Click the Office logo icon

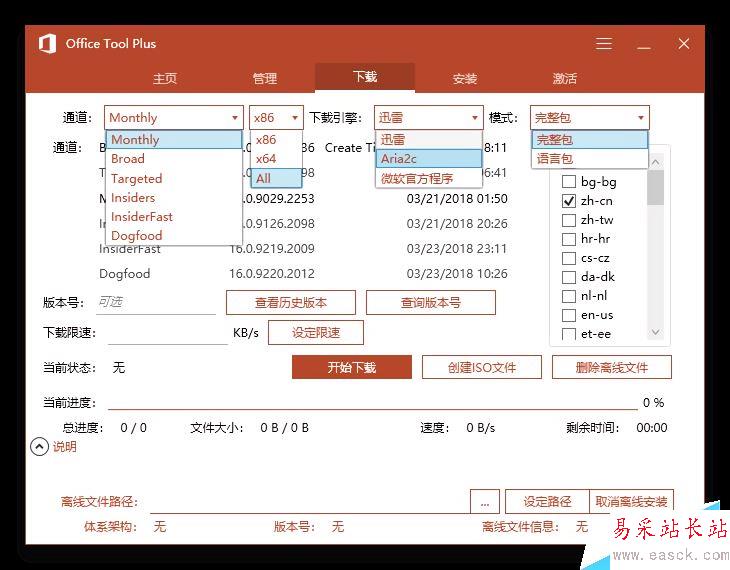[x=47, y=44]
